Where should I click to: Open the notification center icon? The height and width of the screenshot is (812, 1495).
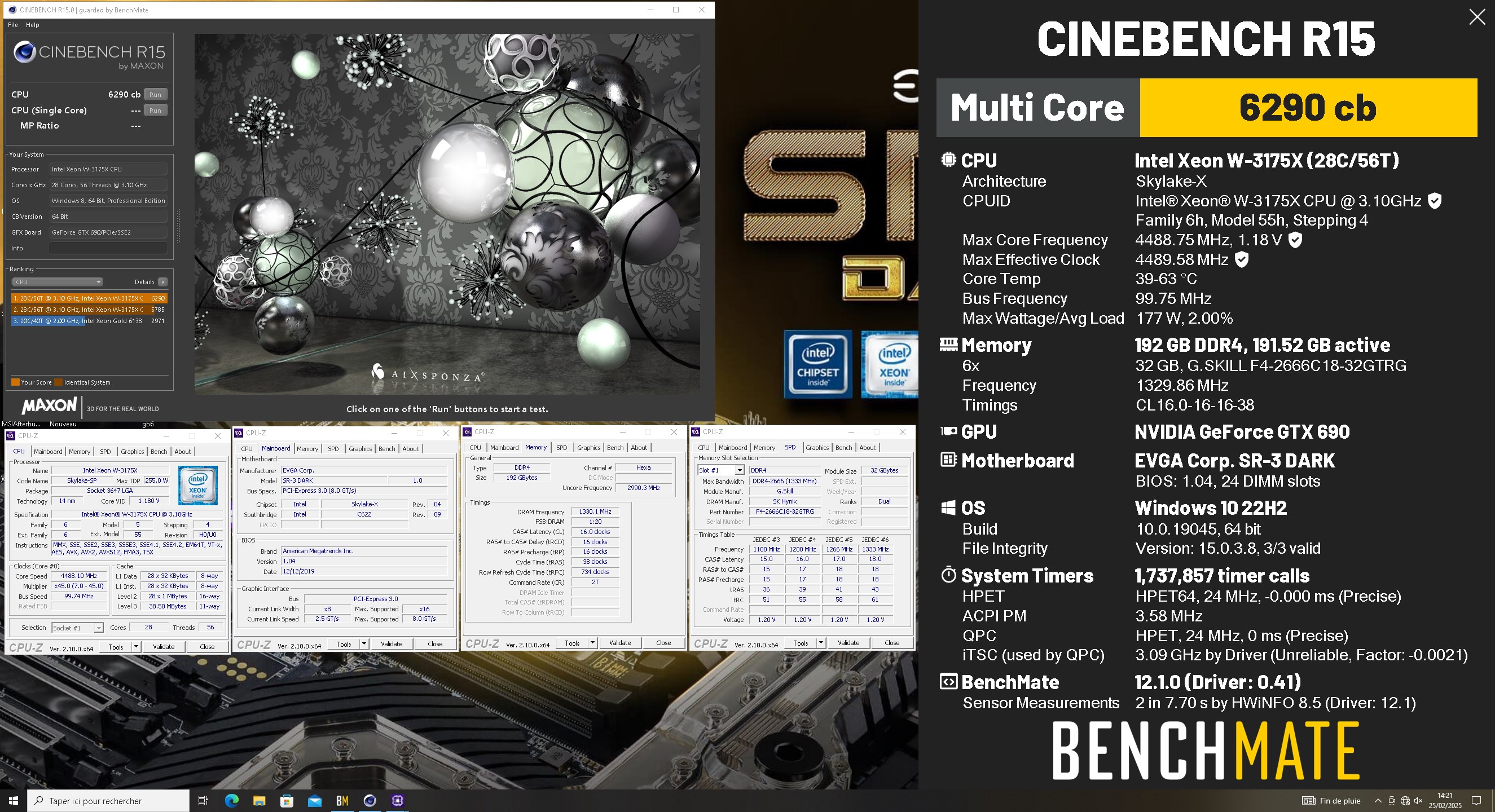coord(1477,801)
